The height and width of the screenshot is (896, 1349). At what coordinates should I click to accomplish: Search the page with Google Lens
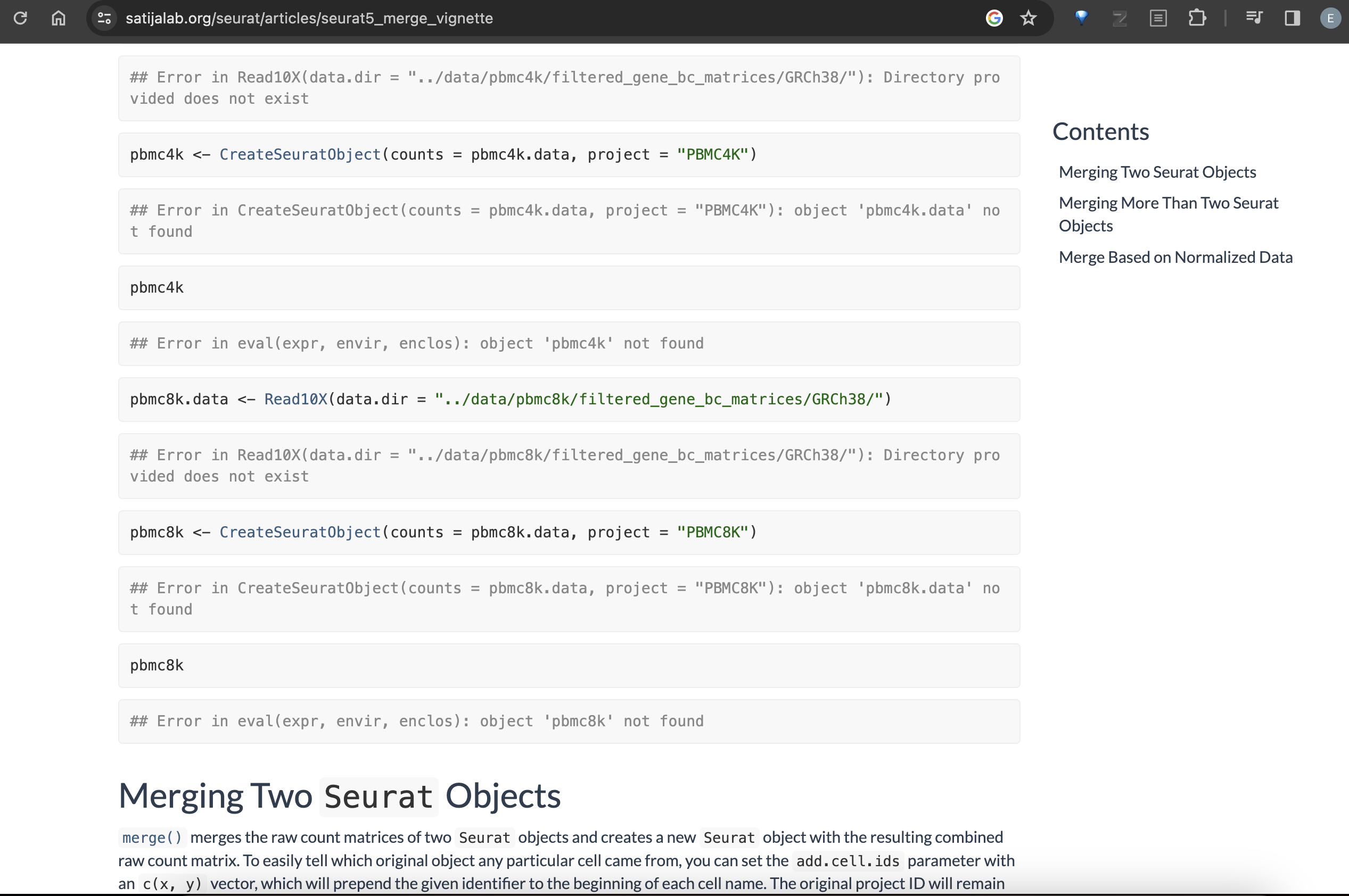coord(994,18)
